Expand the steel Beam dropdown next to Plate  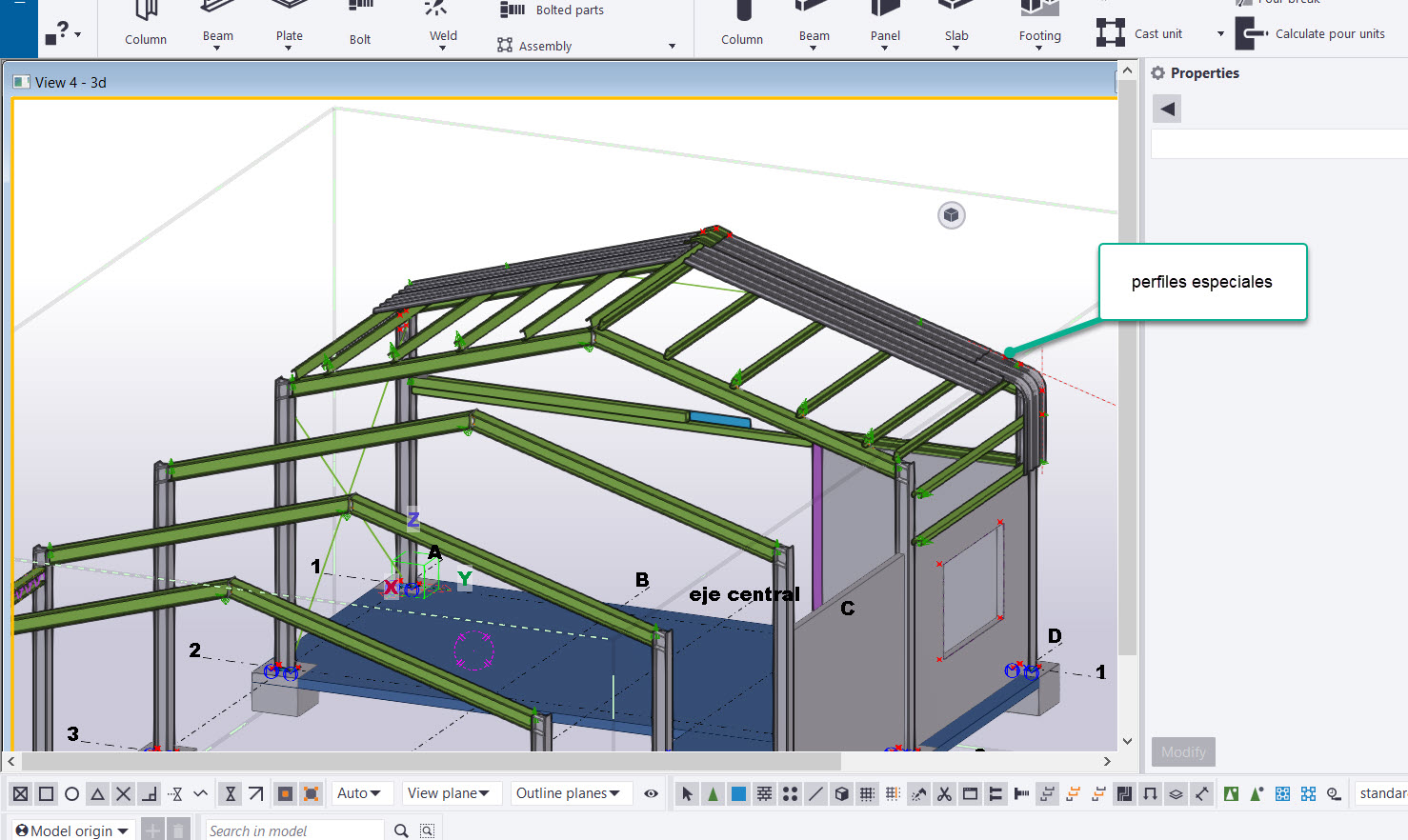(x=217, y=48)
